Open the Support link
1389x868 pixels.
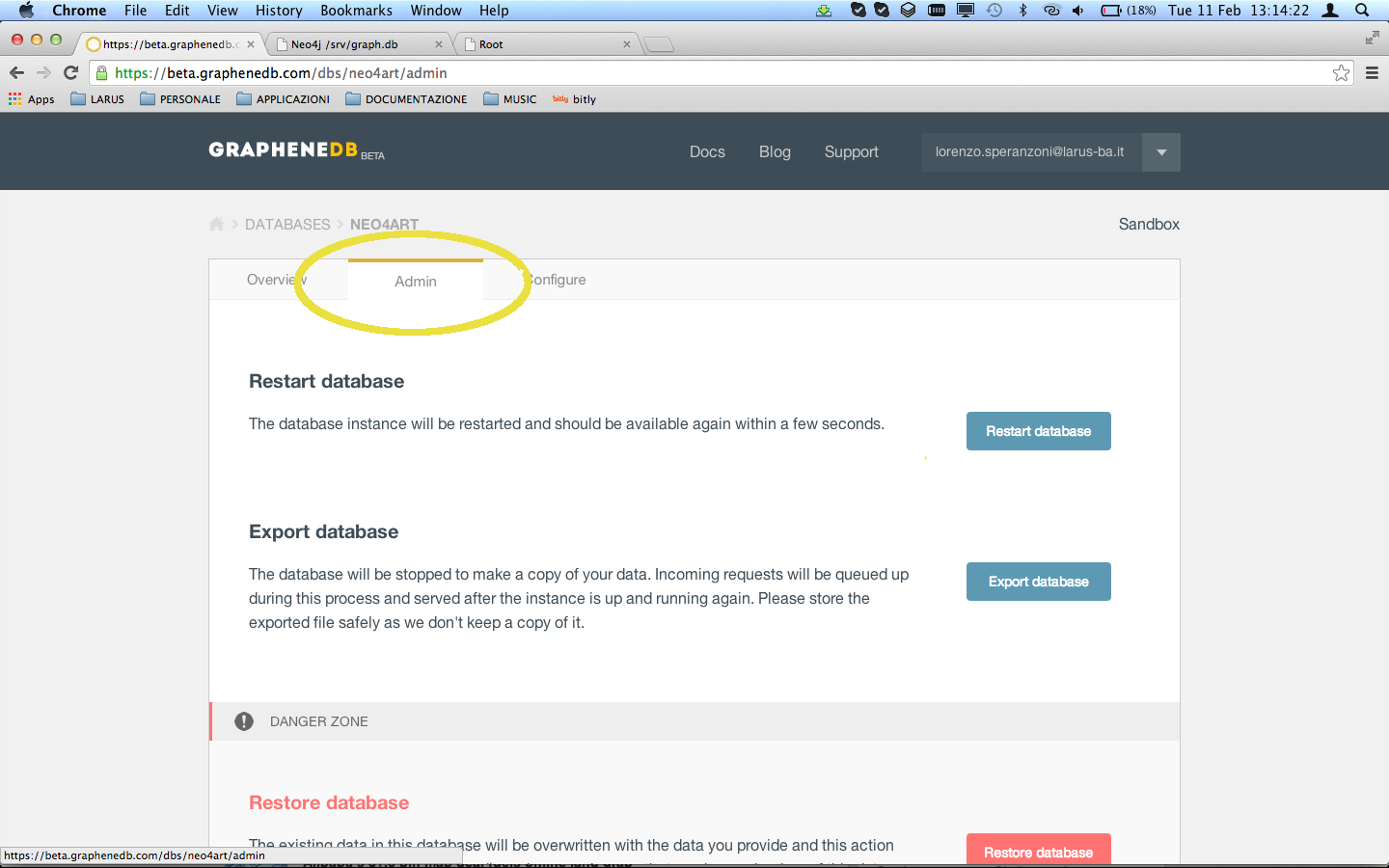point(852,151)
